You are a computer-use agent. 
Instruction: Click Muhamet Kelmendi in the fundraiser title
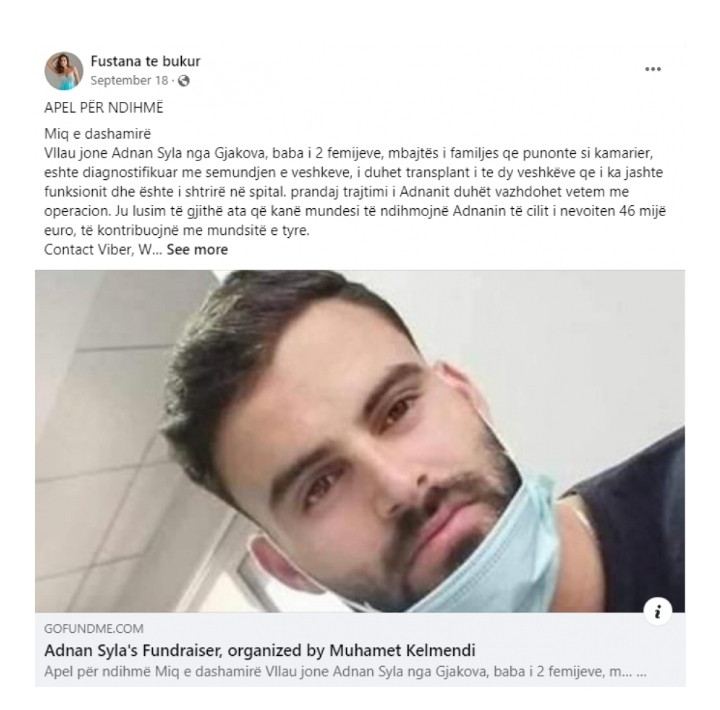402,650
